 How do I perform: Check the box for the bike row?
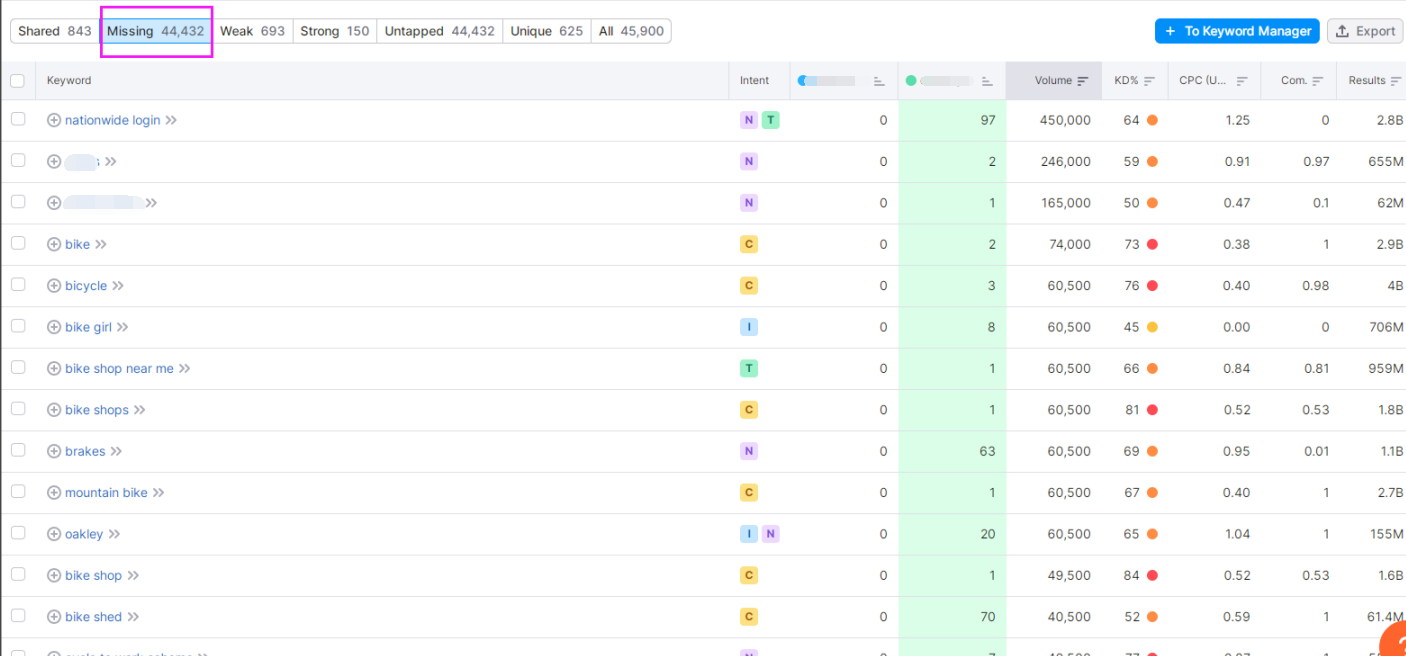pos(18,243)
